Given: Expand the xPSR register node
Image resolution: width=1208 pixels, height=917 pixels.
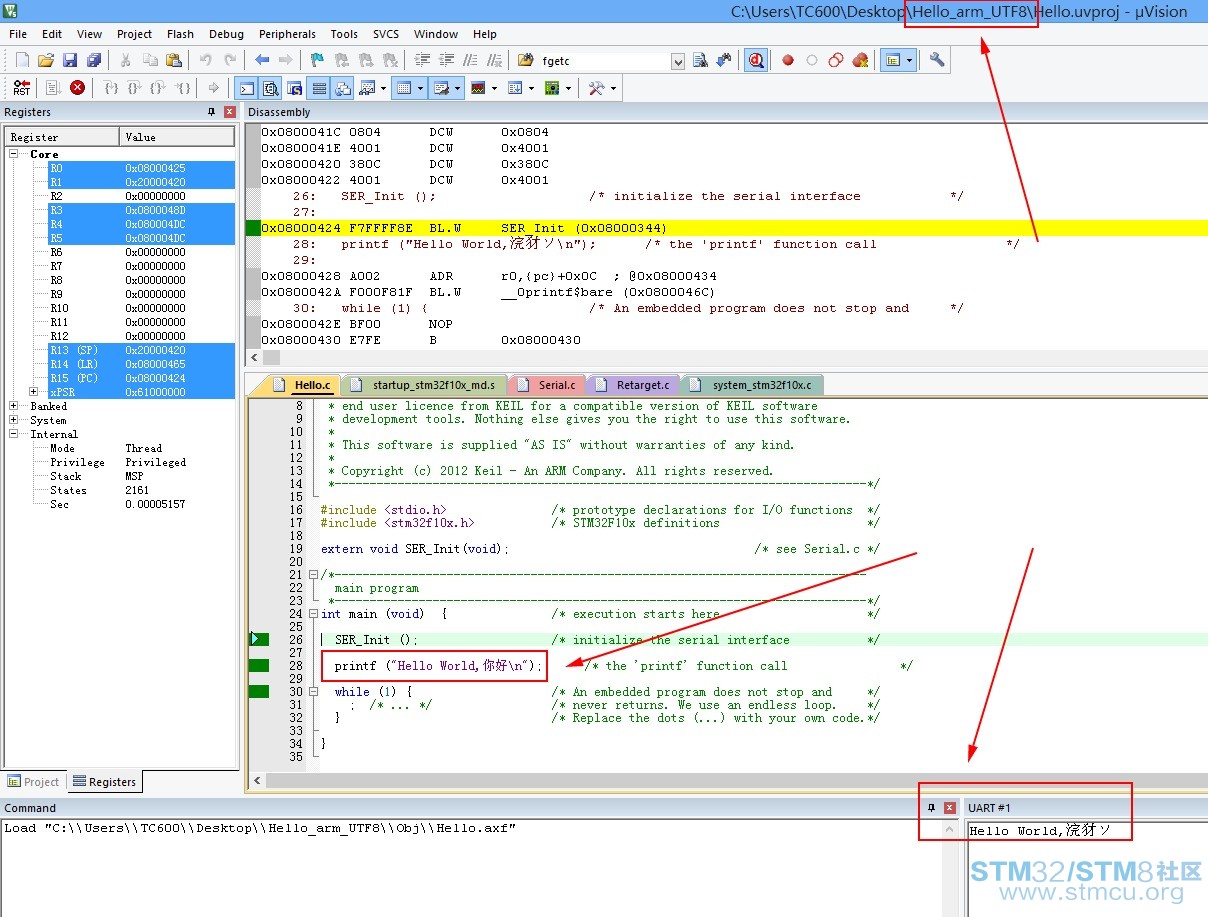Looking at the screenshot, I should (33, 392).
